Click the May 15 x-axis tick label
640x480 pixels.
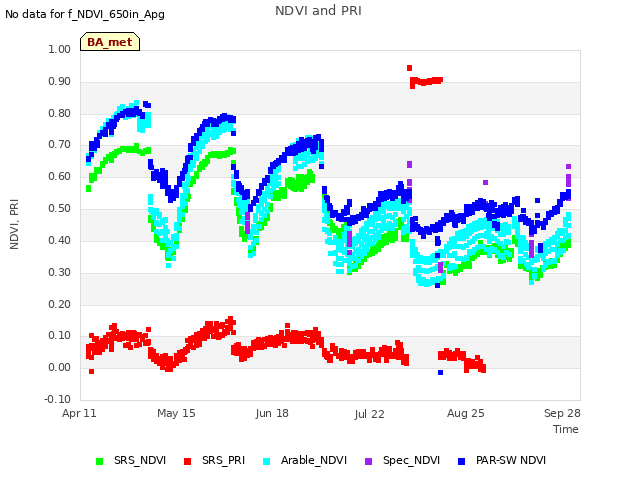pyautogui.click(x=176, y=413)
